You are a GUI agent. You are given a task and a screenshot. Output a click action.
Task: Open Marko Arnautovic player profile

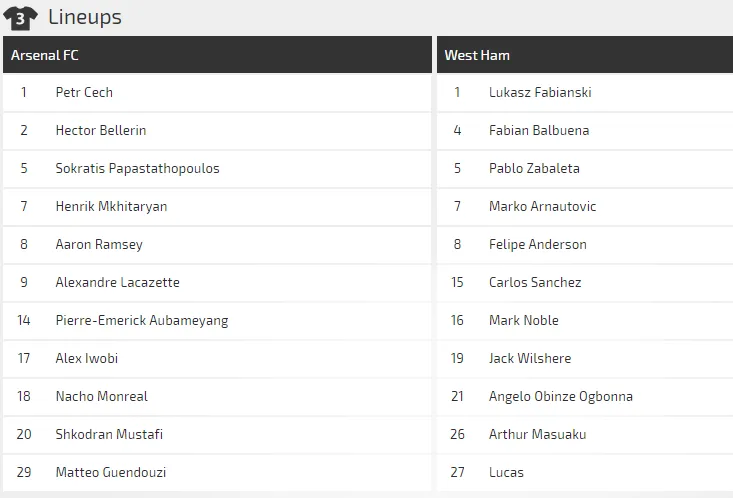542,206
